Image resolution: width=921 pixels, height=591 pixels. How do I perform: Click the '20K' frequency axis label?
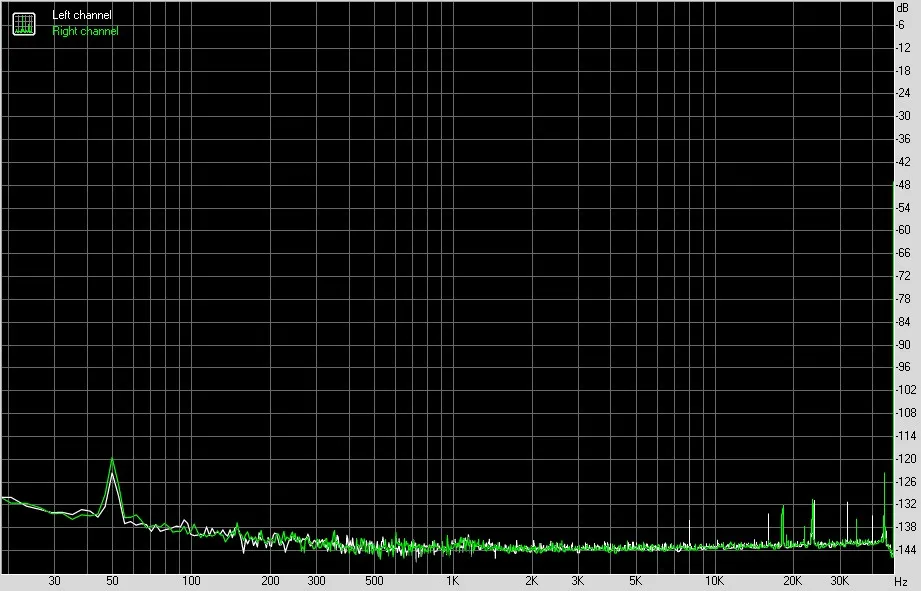(x=793, y=581)
